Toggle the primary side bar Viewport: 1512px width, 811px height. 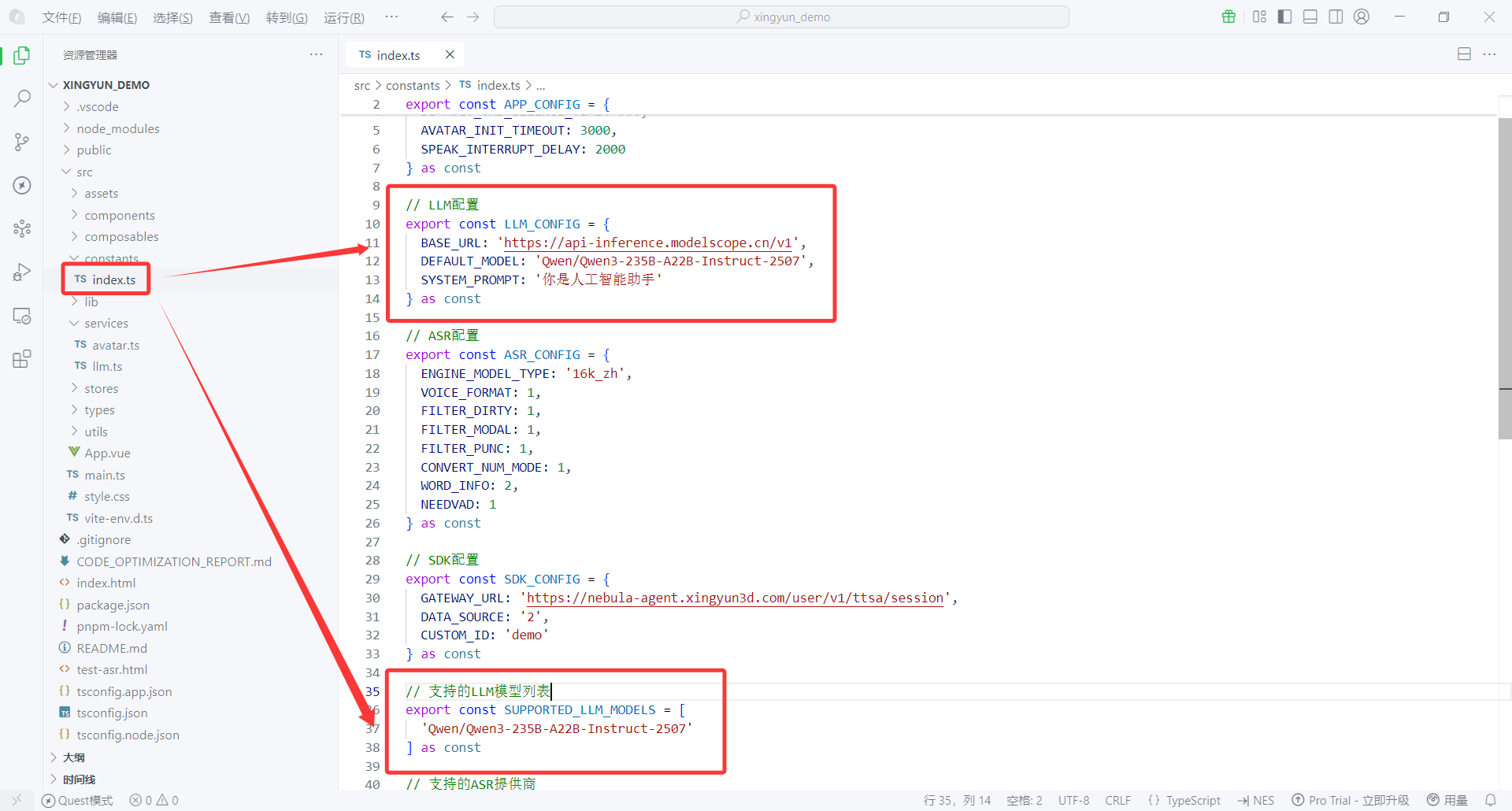pyautogui.click(x=1284, y=17)
